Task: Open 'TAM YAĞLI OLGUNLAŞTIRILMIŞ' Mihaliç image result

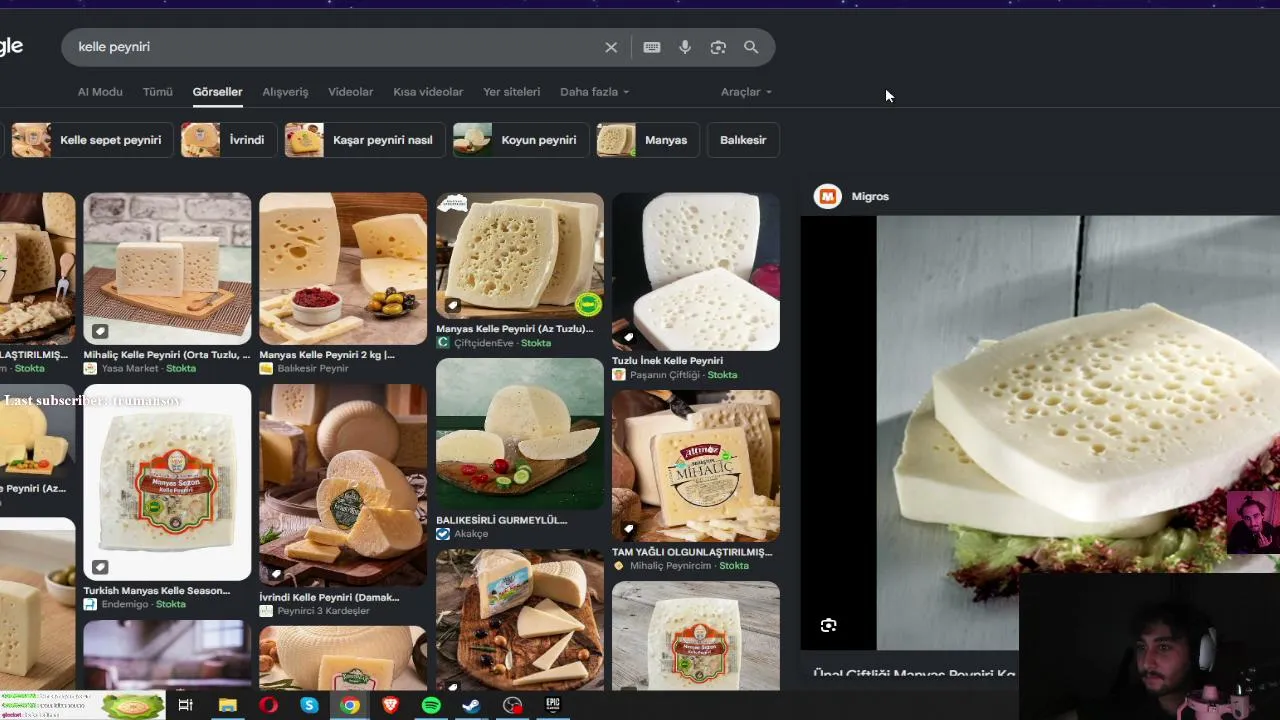Action: click(696, 466)
